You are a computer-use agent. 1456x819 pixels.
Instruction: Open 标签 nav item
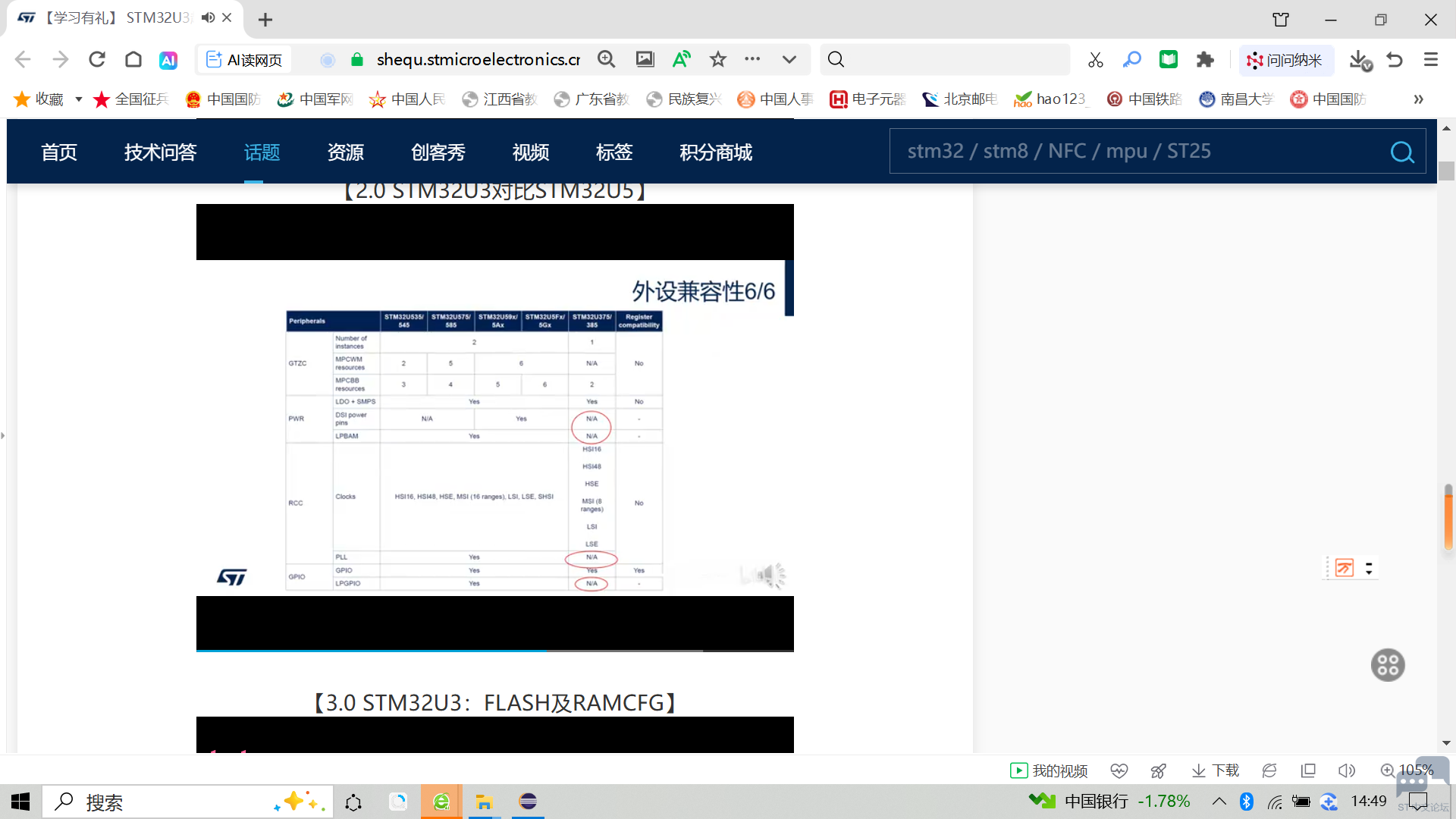pos(614,152)
